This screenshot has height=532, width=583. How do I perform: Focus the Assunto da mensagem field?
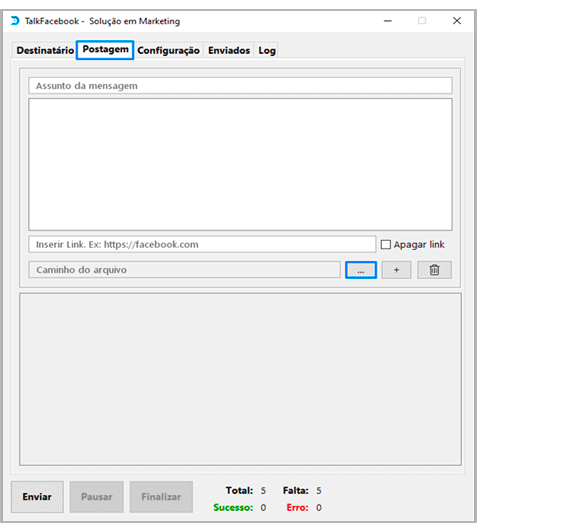pyautogui.click(x=240, y=86)
